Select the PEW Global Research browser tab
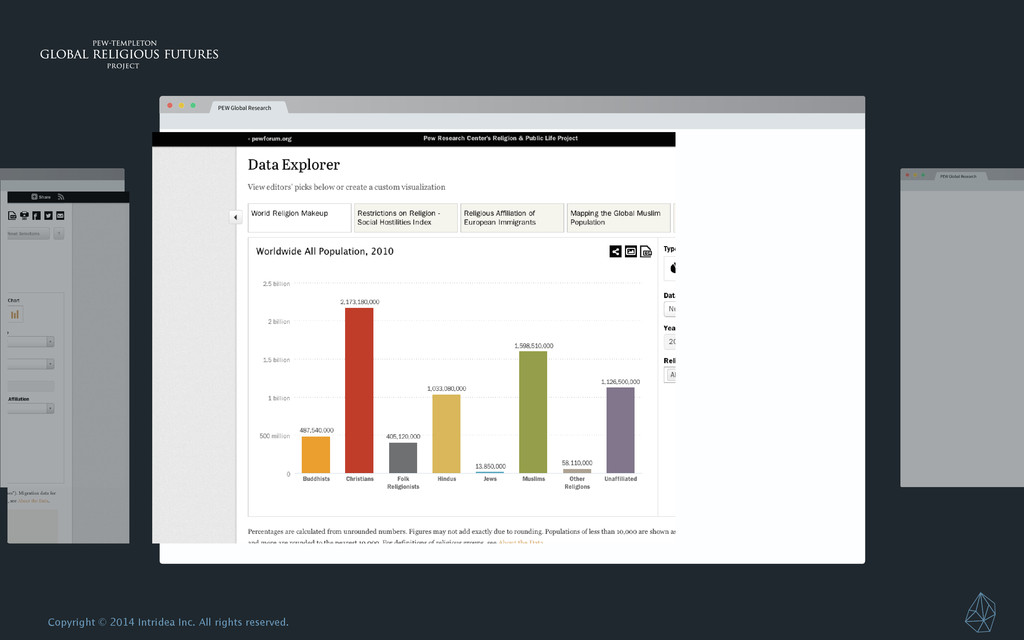 pos(247,108)
